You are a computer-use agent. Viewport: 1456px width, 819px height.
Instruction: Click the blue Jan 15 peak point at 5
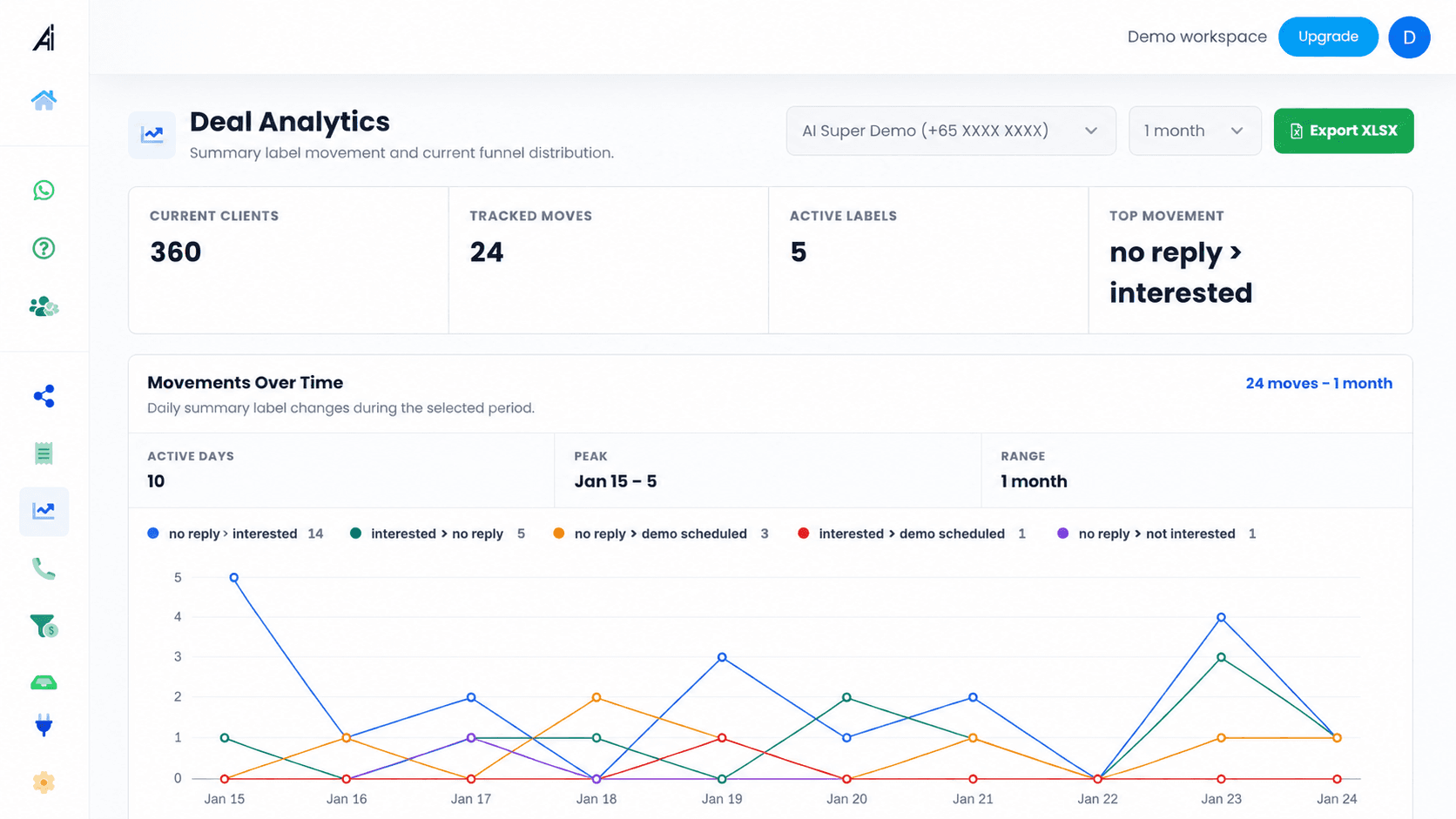[x=234, y=578]
